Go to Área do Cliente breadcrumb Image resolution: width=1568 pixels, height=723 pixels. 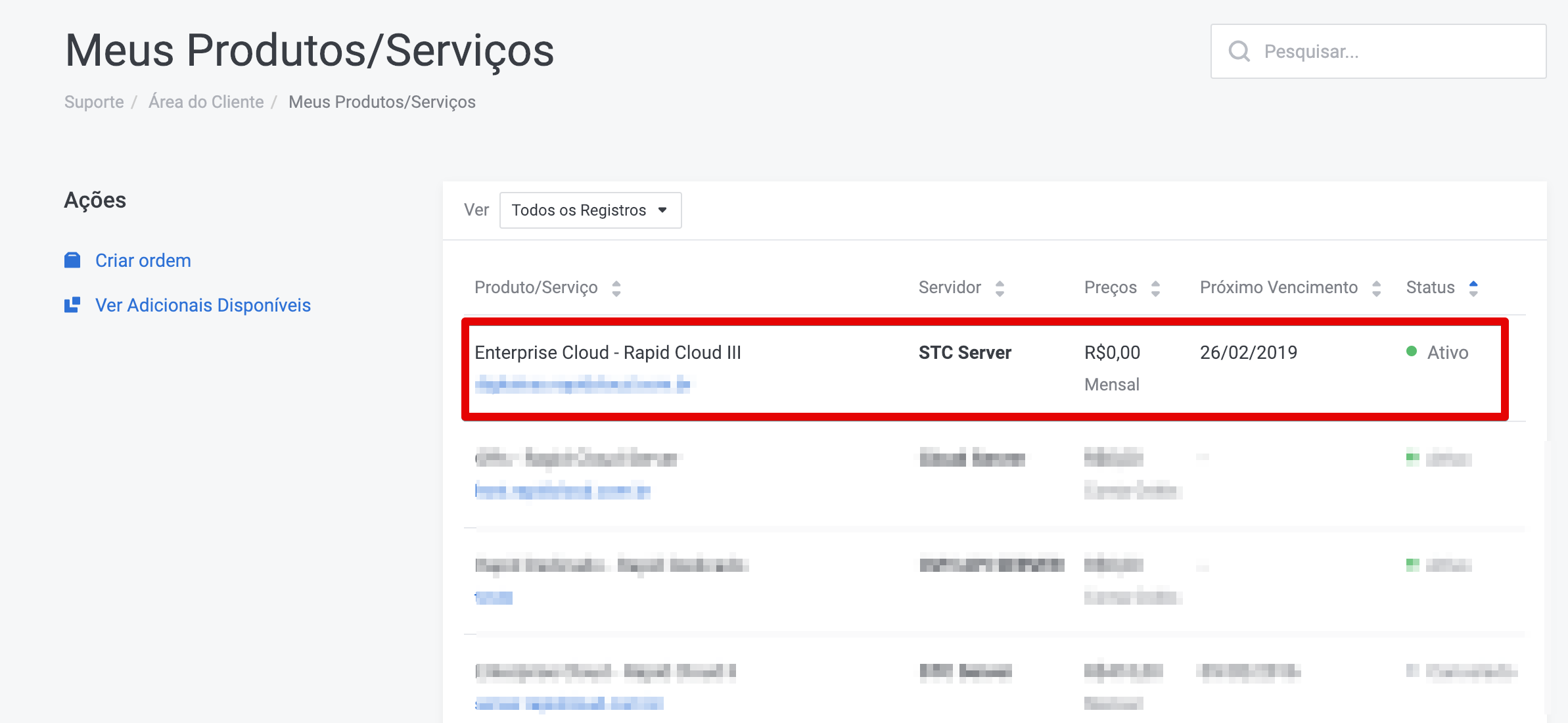click(206, 102)
